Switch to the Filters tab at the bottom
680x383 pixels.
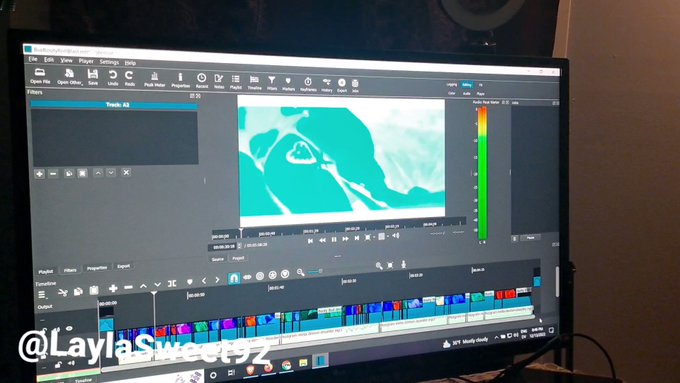70,270
